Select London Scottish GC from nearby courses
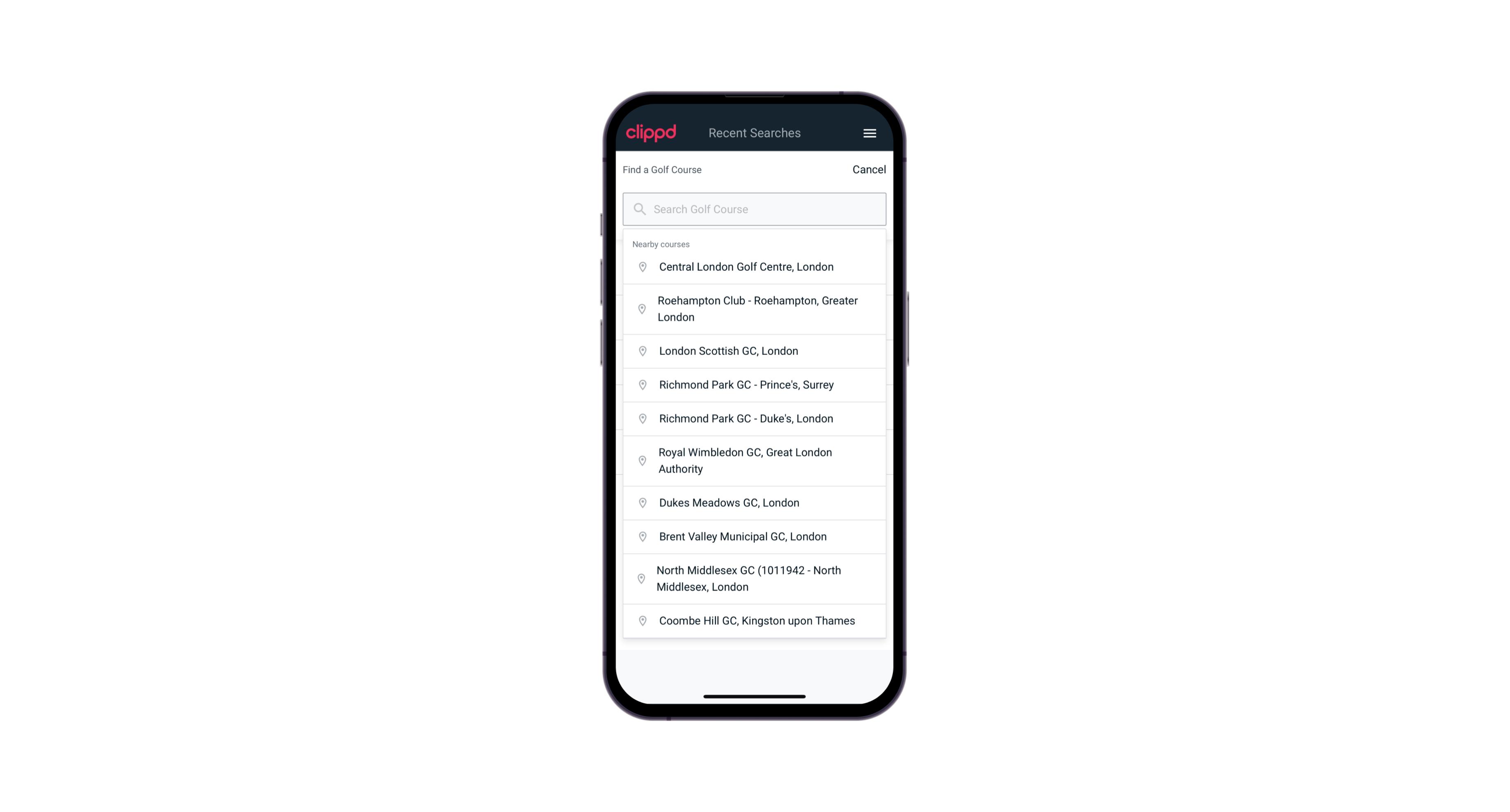 click(755, 351)
